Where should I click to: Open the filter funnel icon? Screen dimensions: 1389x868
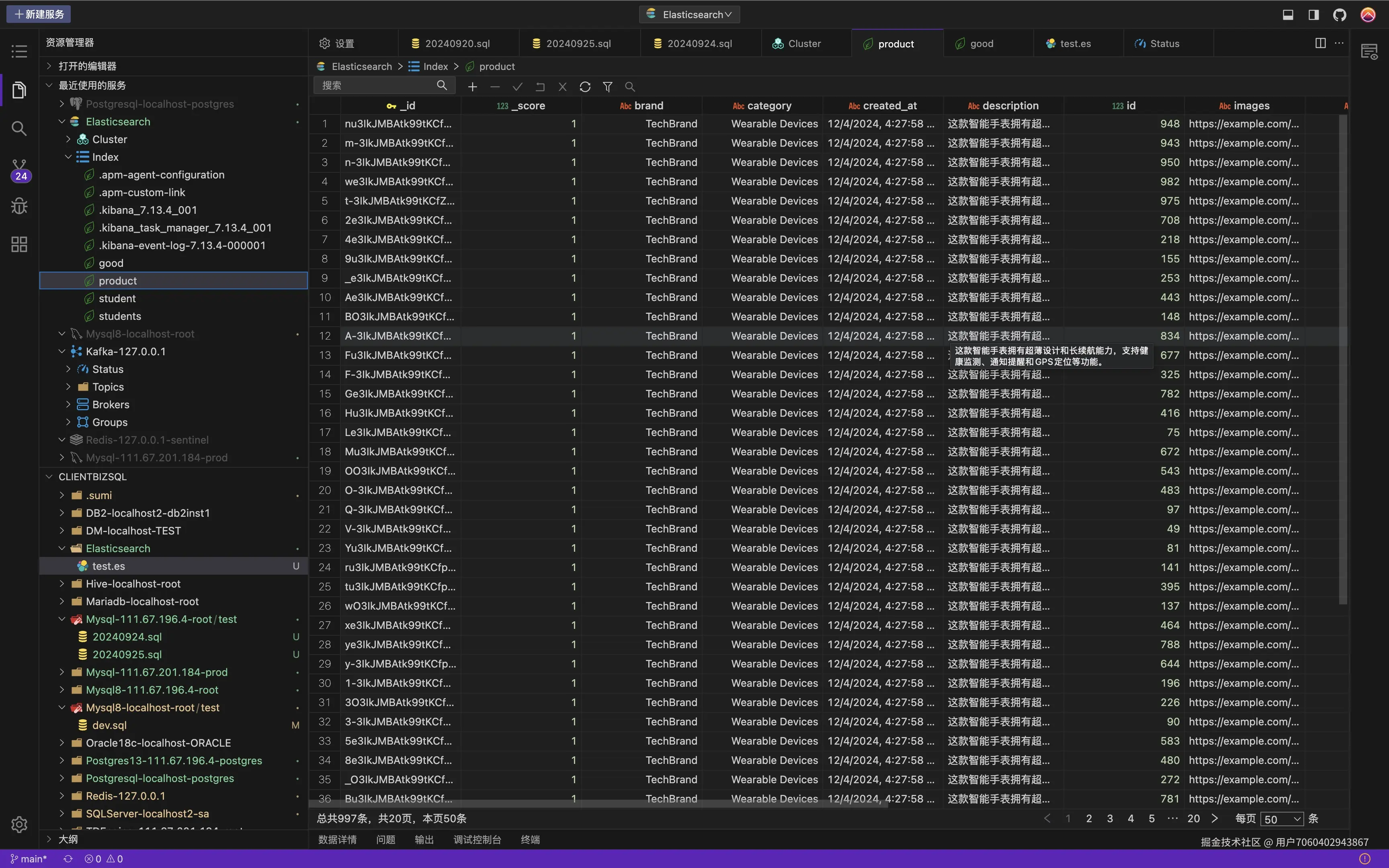point(607,87)
